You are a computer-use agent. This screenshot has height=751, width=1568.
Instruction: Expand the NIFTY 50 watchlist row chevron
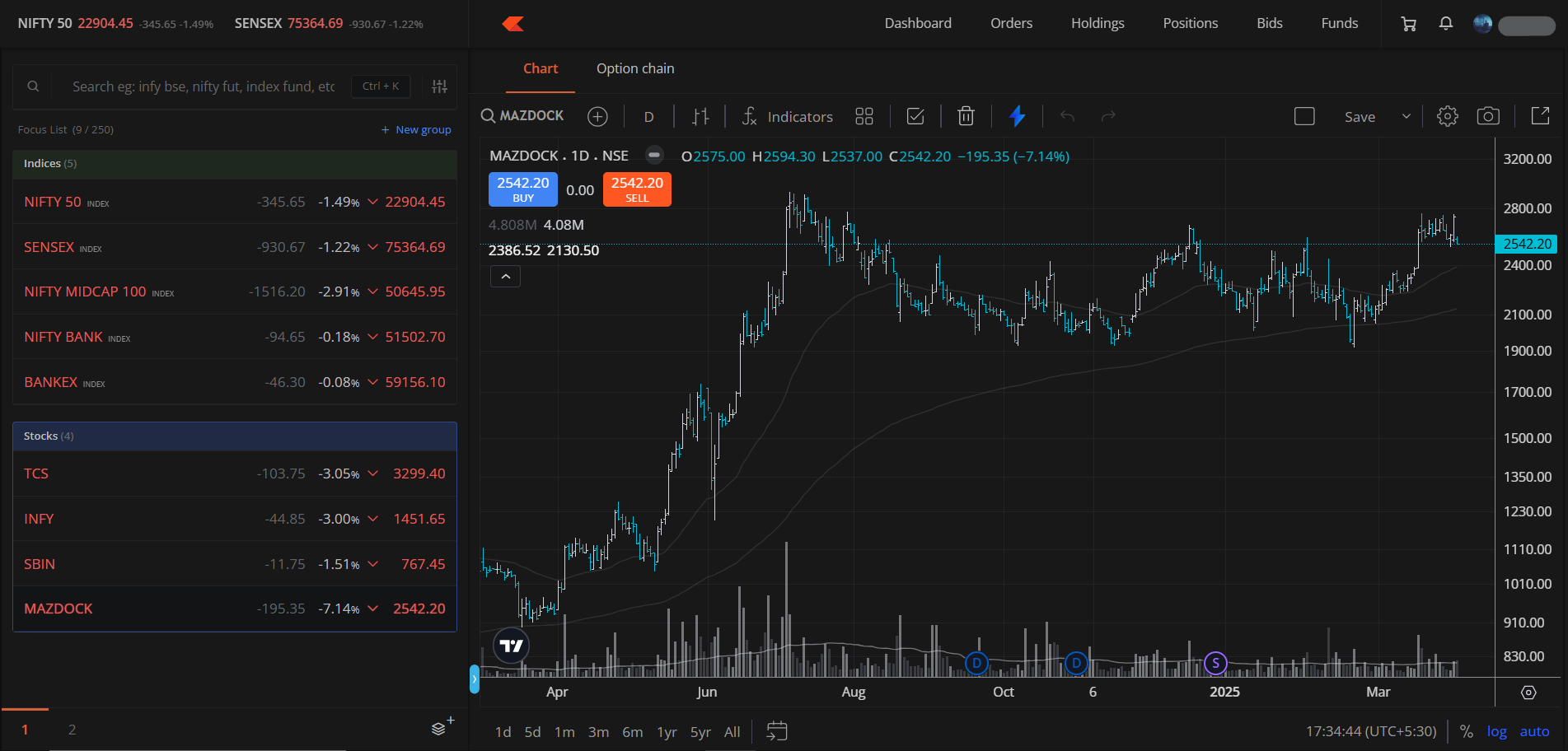pos(373,202)
